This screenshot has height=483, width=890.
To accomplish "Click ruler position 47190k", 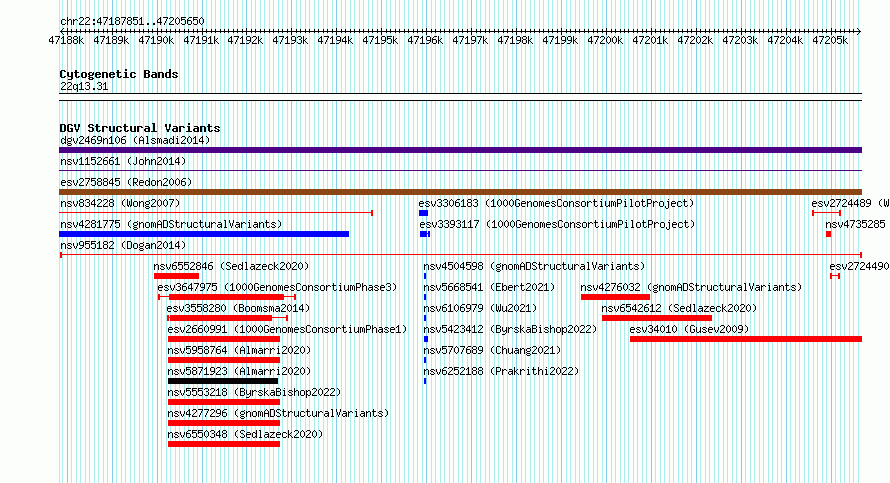I will click(x=156, y=40).
